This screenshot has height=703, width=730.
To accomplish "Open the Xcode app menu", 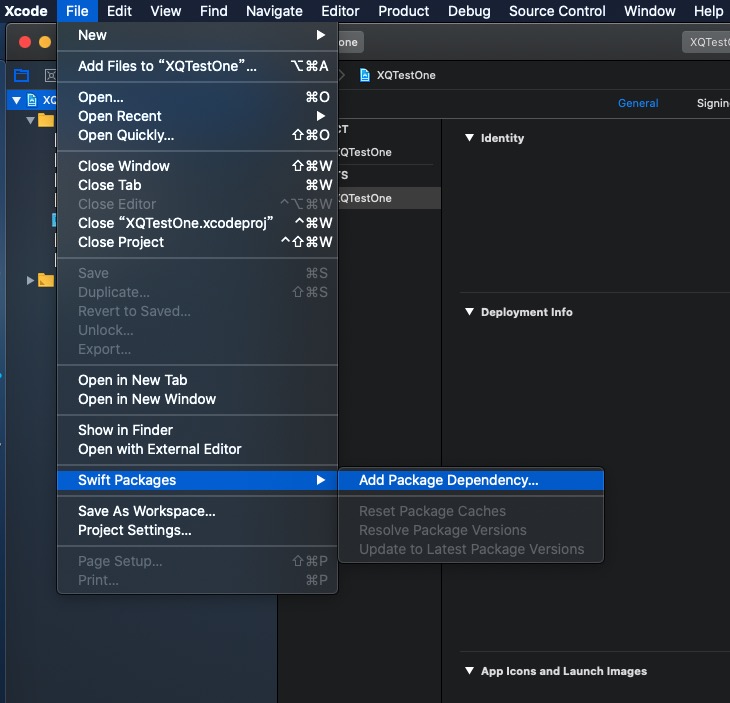I will coord(26,11).
